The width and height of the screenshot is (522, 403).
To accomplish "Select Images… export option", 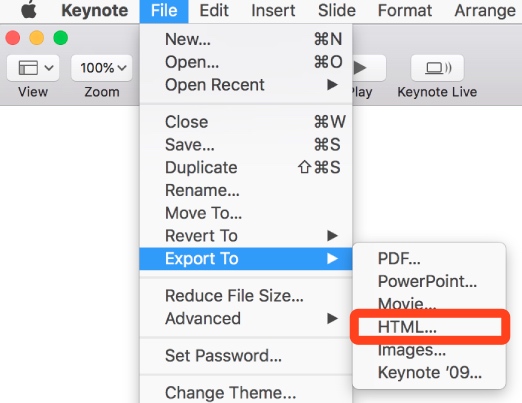I will click(429, 350).
